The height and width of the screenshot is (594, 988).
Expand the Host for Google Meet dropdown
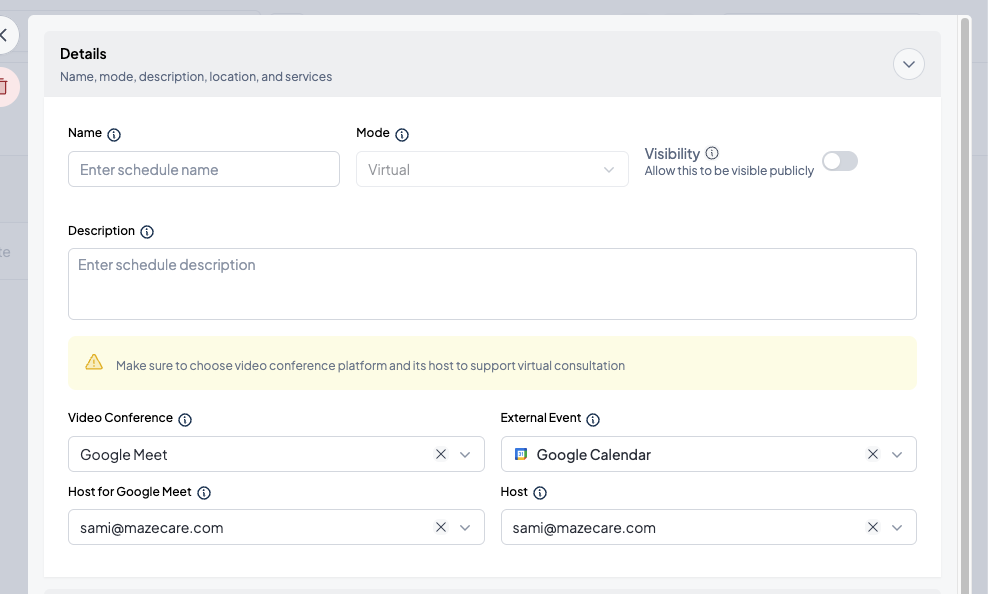coord(465,528)
